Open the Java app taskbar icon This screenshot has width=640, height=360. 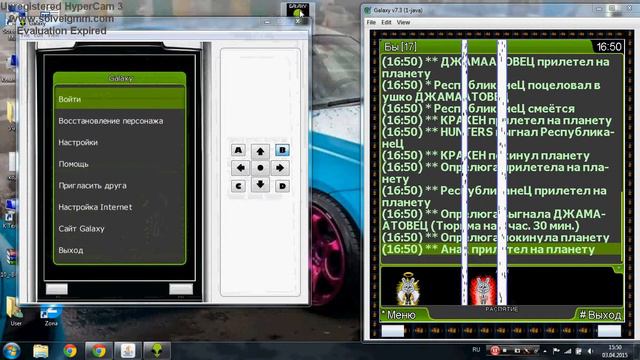[128, 351]
